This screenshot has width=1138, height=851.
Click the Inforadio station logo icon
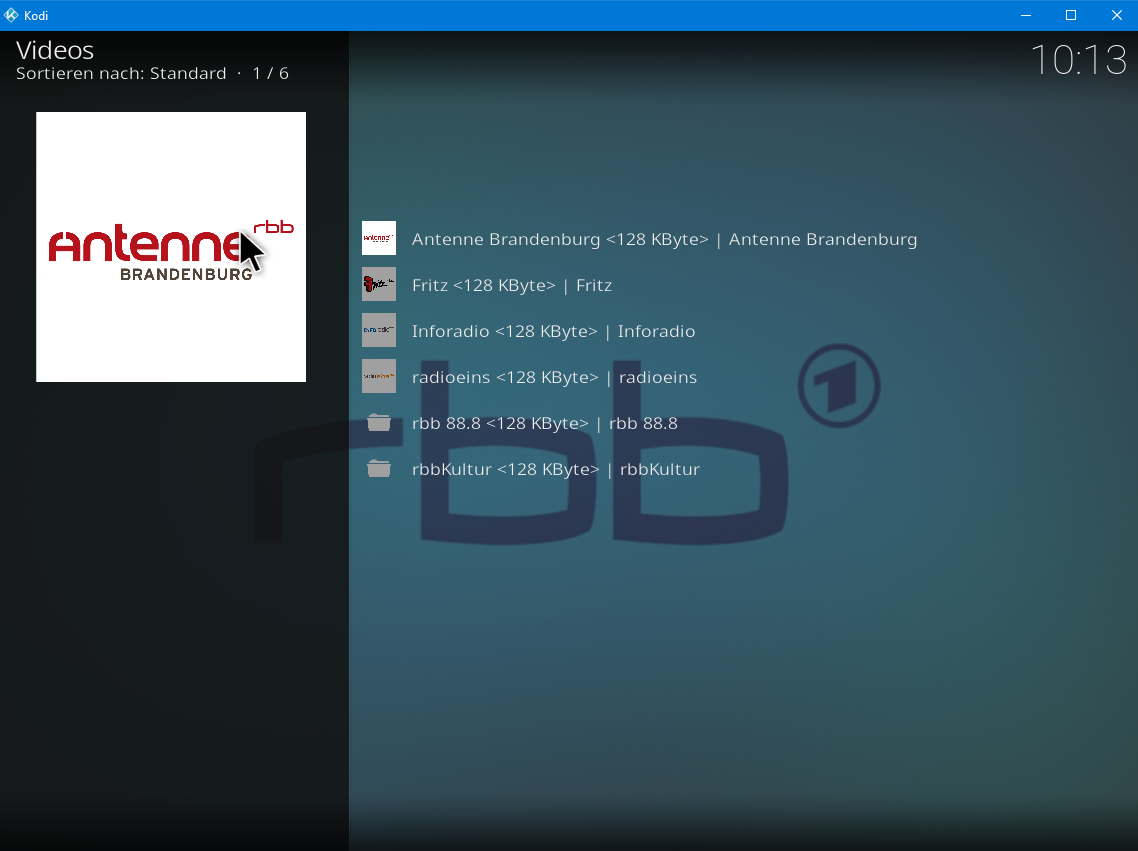(379, 330)
